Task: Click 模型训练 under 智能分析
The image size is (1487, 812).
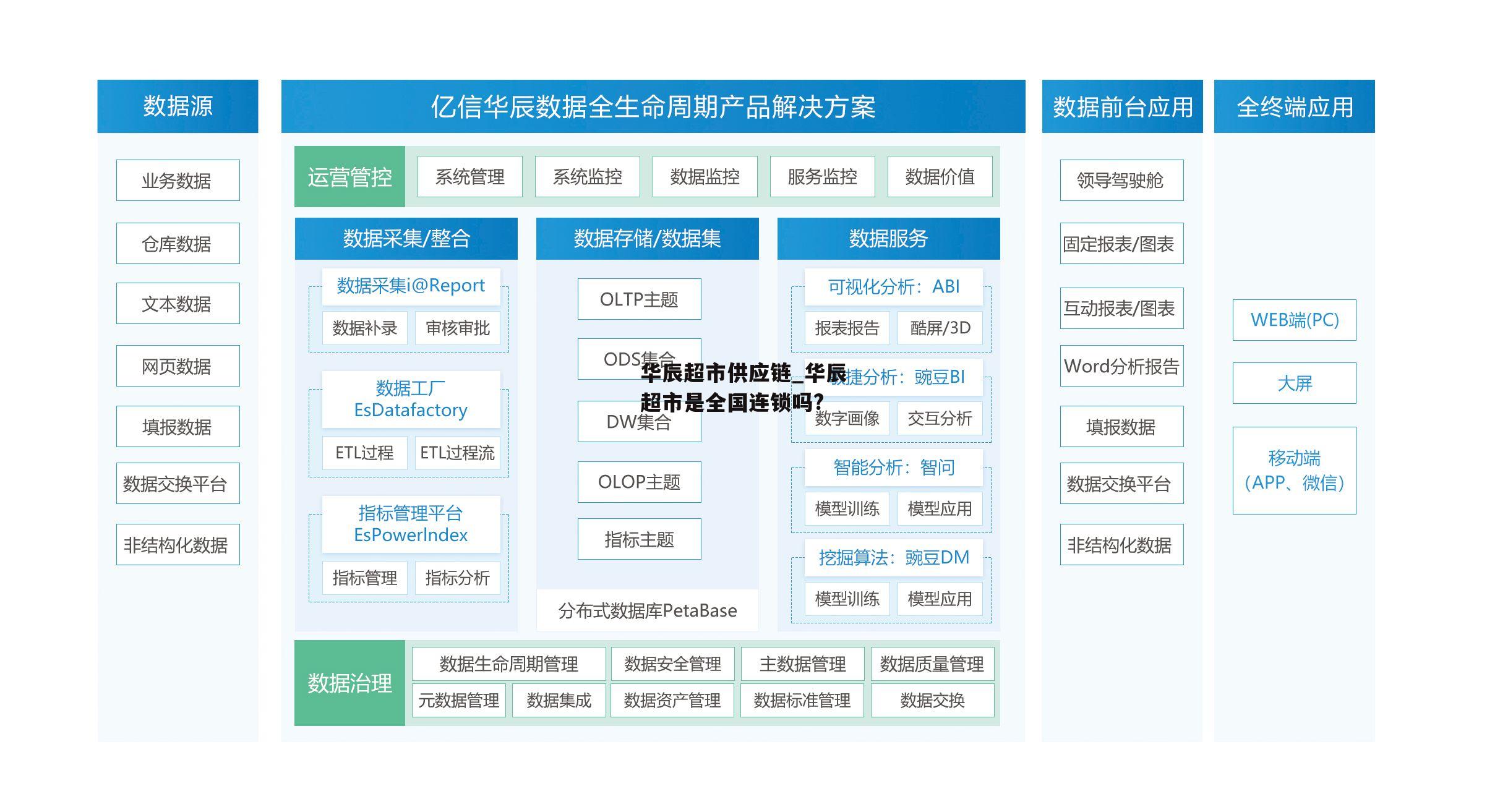Action: point(847,508)
